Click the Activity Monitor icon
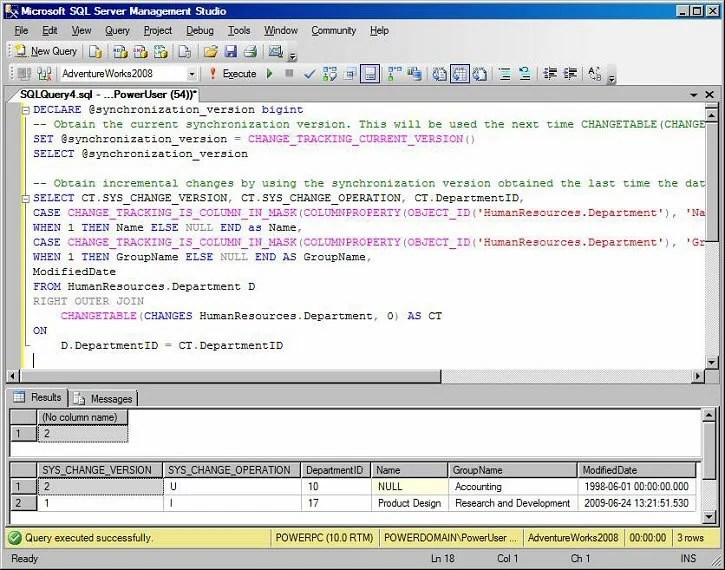The width and height of the screenshot is (725, 570). 276,51
